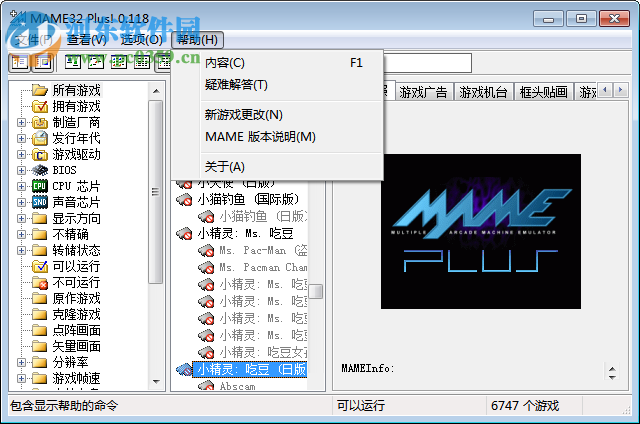Click MAMEInfo up stepper arrow
This screenshot has height=424, width=640.
coord(612,369)
